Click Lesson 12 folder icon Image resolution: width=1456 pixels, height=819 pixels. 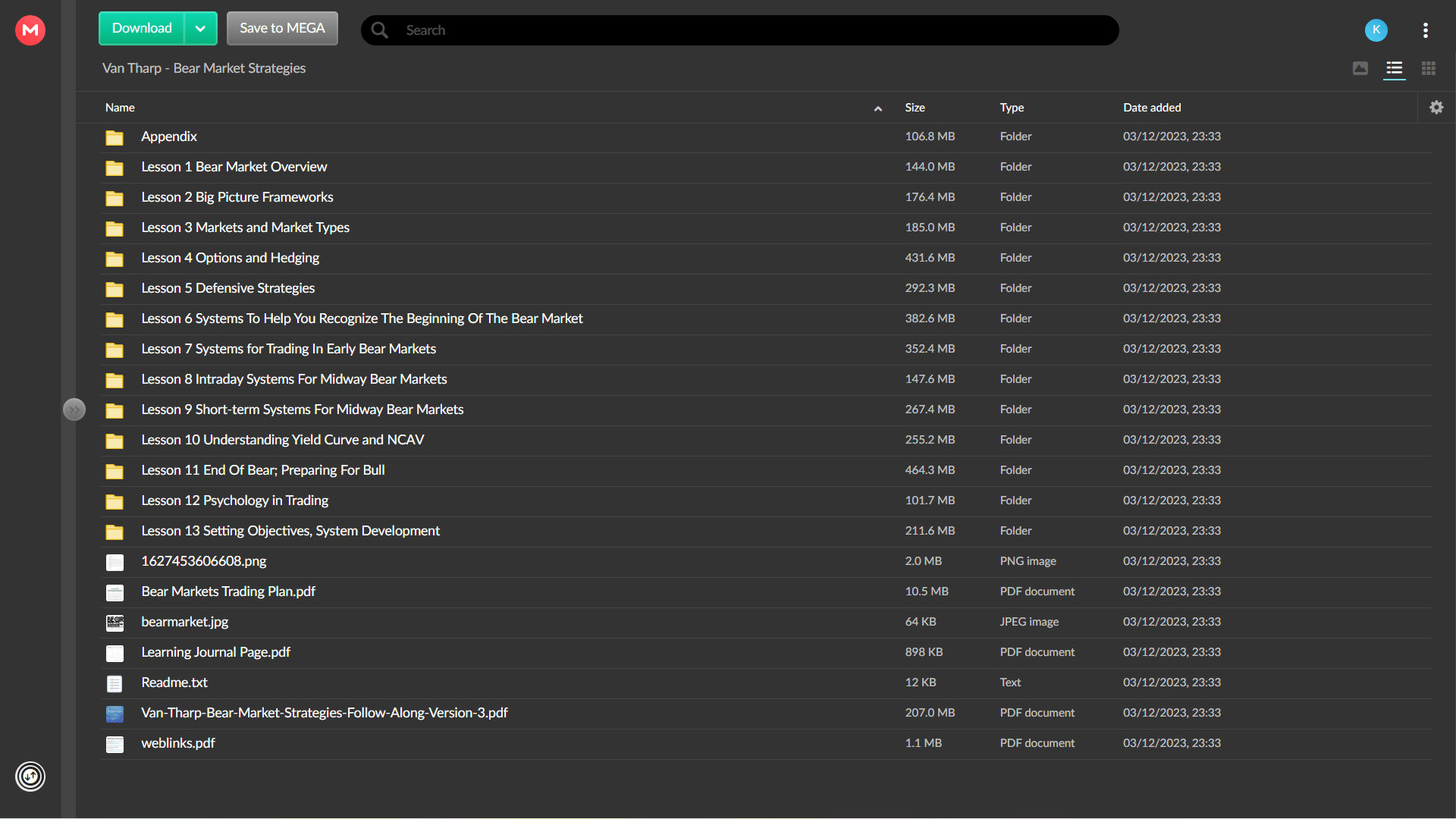(115, 501)
